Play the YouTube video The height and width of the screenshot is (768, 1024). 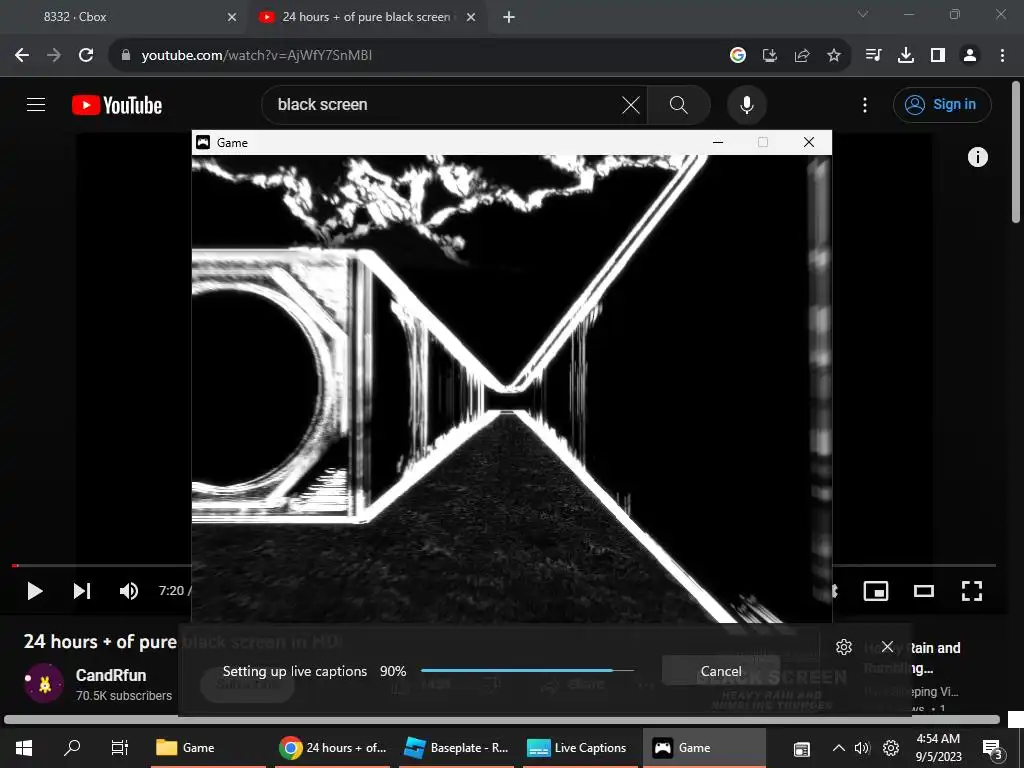(x=35, y=591)
